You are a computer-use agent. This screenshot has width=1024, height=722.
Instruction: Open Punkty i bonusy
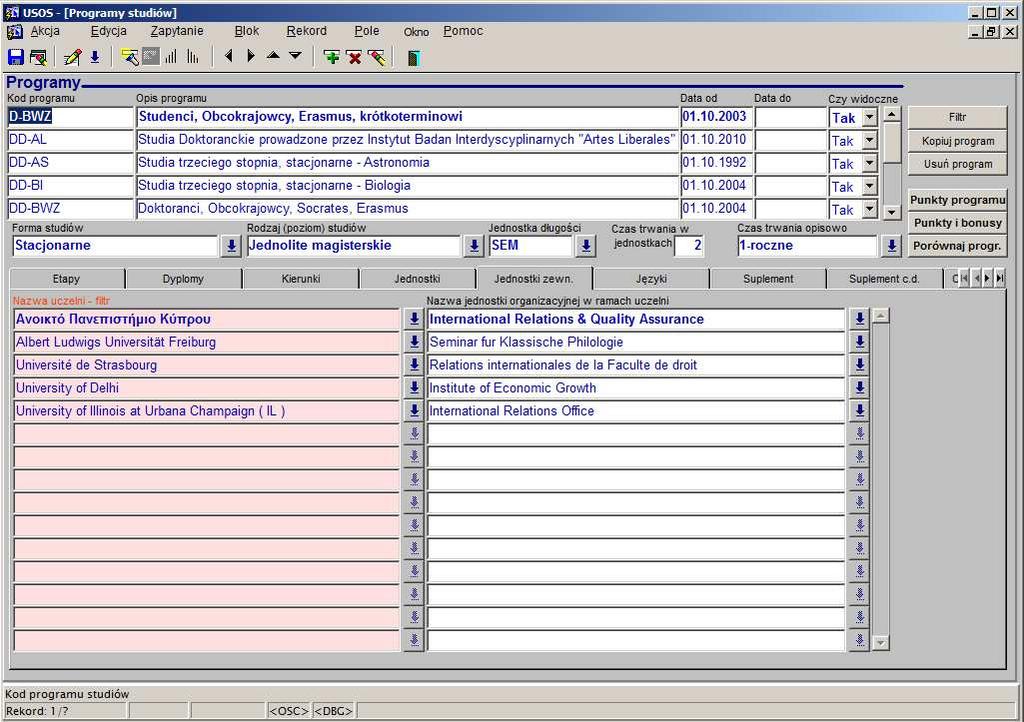(x=957, y=223)
